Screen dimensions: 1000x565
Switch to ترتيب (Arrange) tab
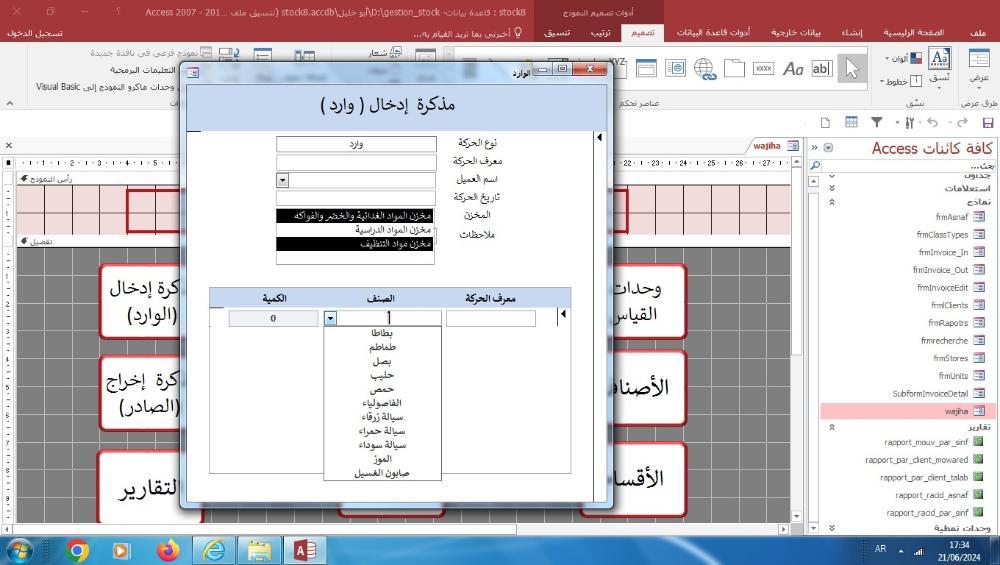click(x=600, y=33)
